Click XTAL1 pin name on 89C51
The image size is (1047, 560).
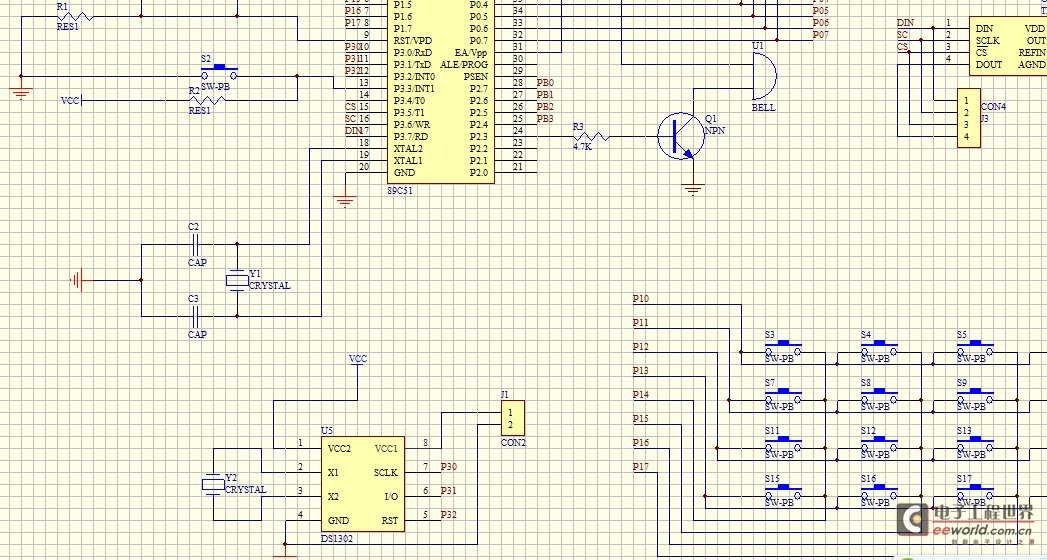[408, 161]
